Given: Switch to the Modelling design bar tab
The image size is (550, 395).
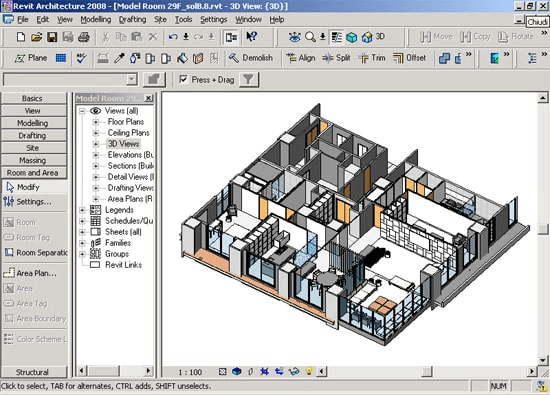Looking at the screenshot, I should [x=33, y=123].
